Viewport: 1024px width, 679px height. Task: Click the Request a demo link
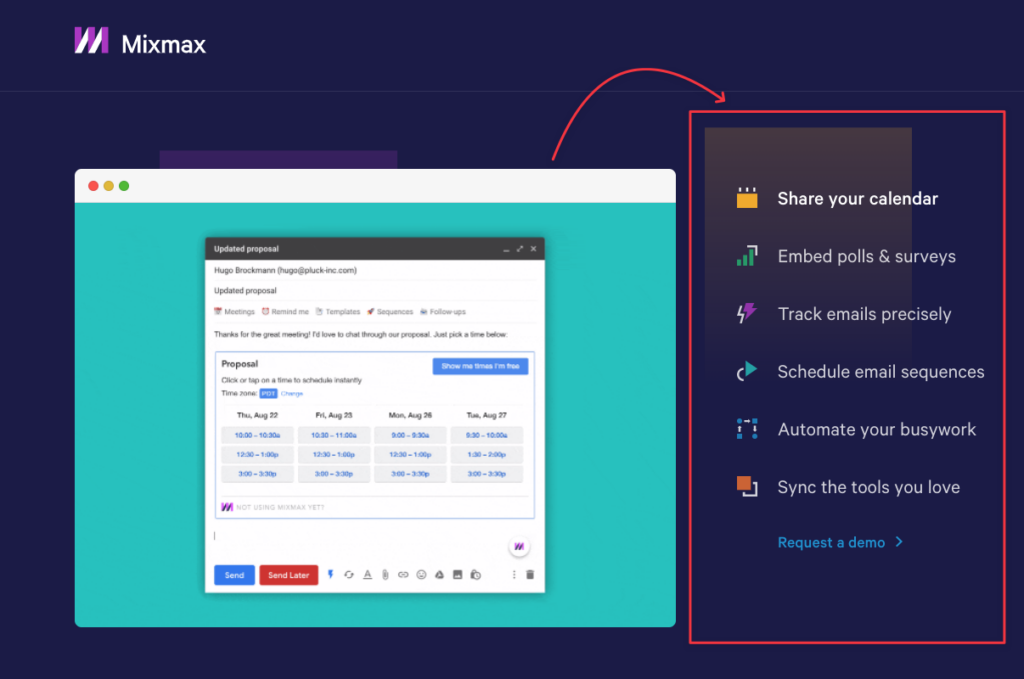[831, 543]
